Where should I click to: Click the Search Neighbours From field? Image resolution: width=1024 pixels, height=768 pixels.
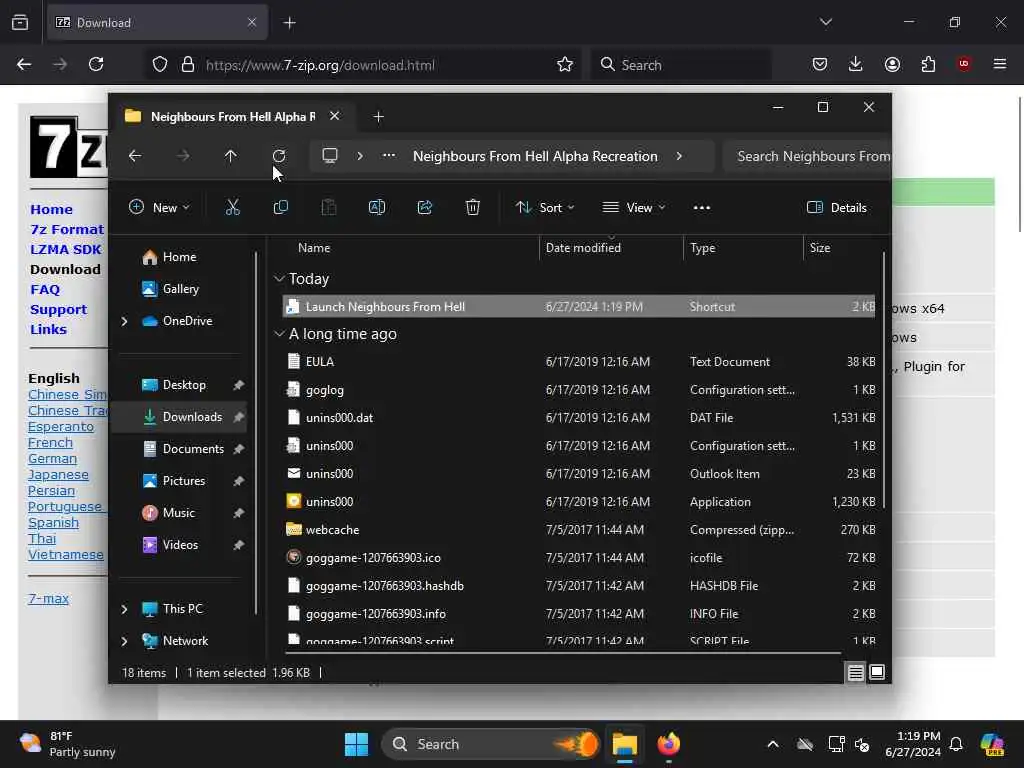click(807, 156)
